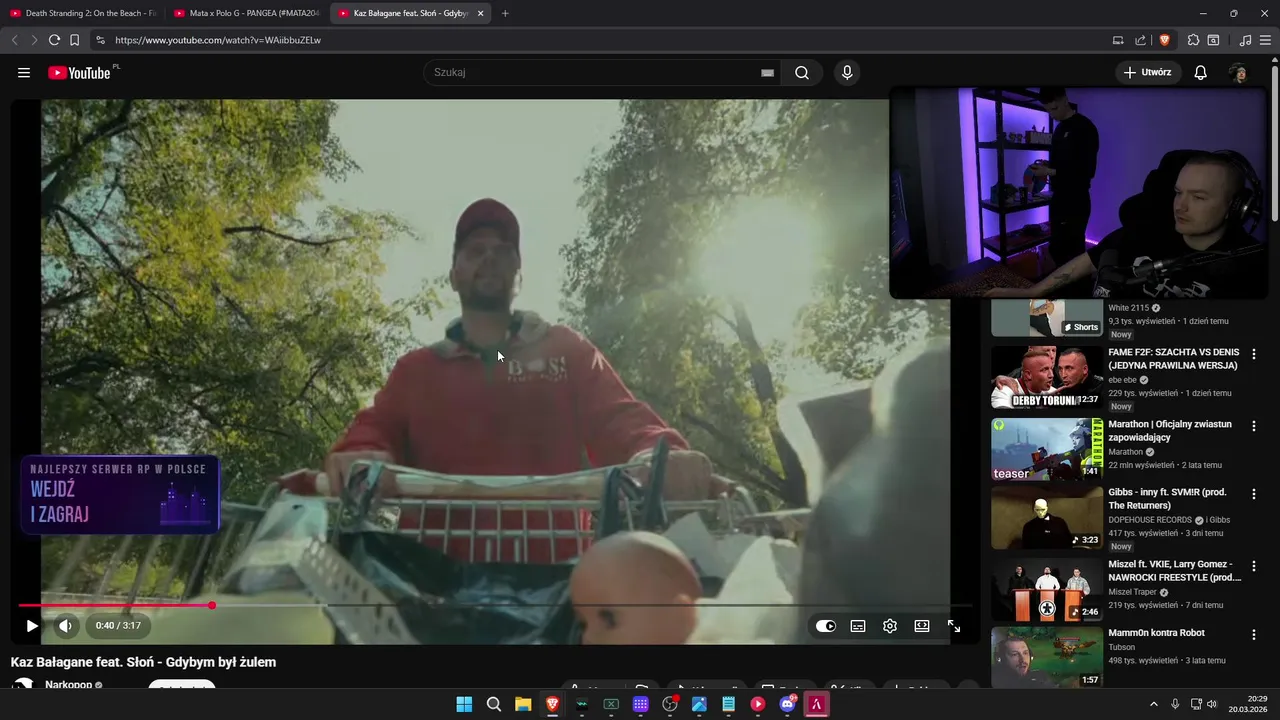Switch to theater mode
The image size is (1280, 720).
[922, 626]
